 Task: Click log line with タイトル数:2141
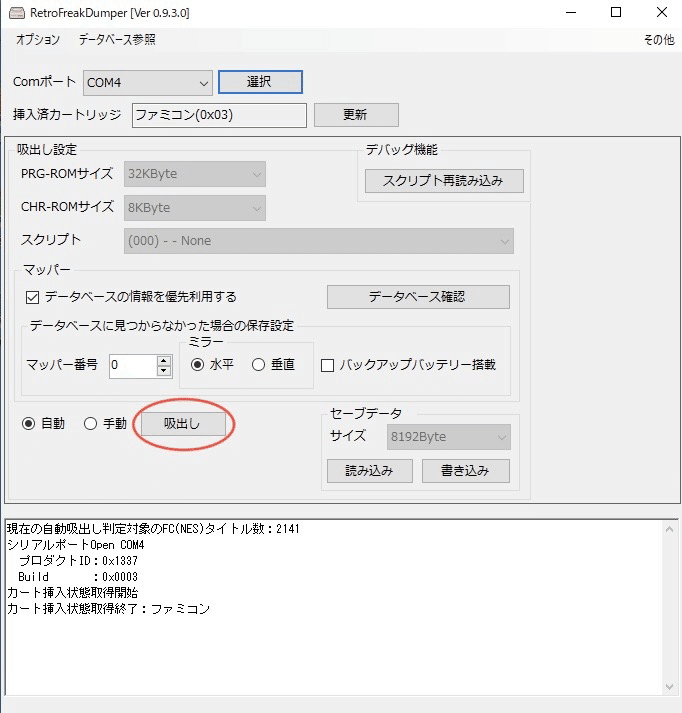point(153,529)
